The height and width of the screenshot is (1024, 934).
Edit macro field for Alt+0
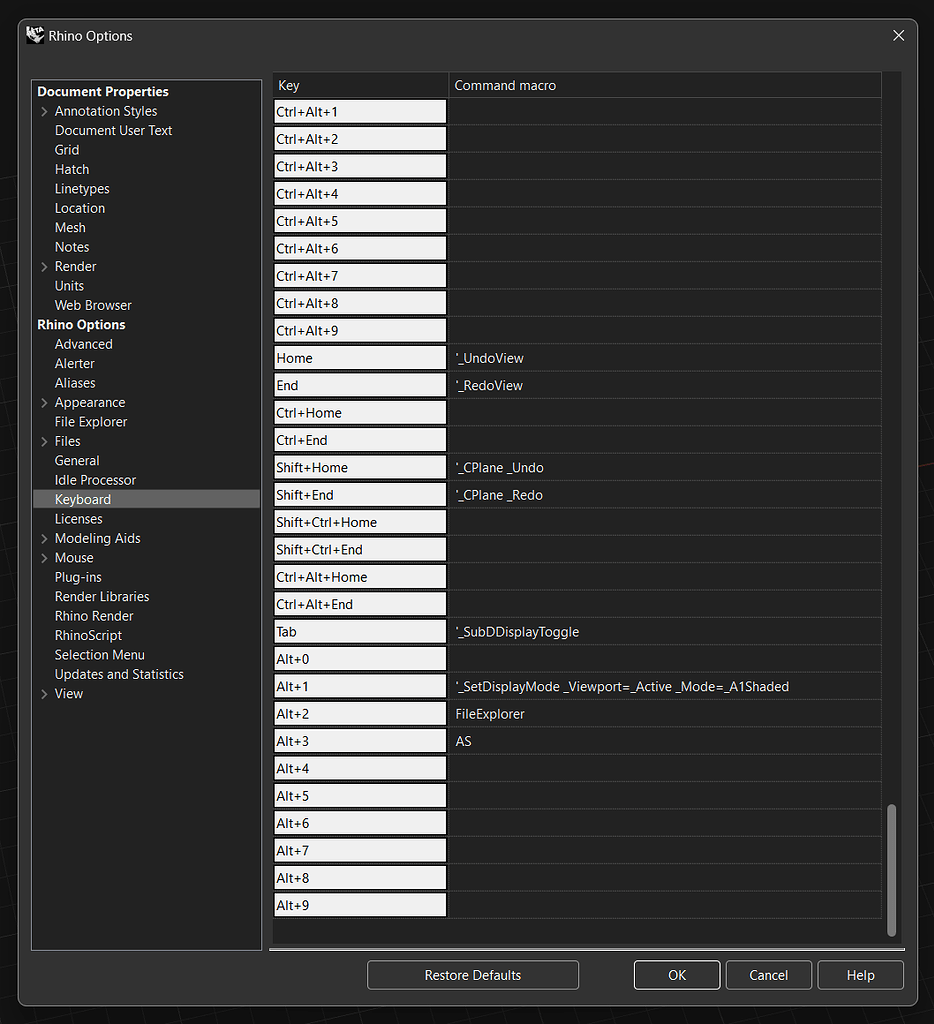point(665,660)
